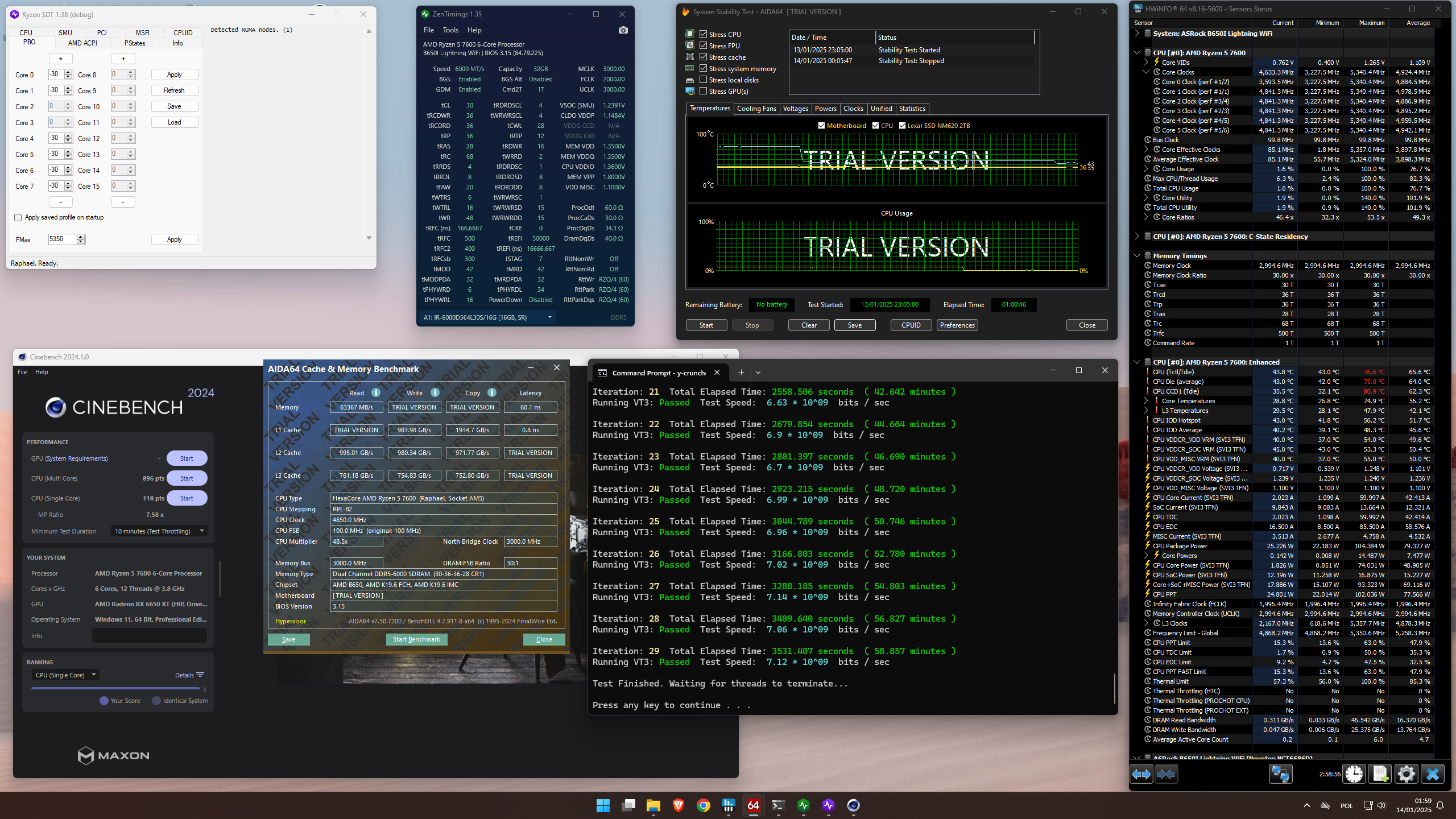Screen dimensions: 1456x819
Task: Collapse the Memory Timings sensor group
Action: click(1137, 256)
